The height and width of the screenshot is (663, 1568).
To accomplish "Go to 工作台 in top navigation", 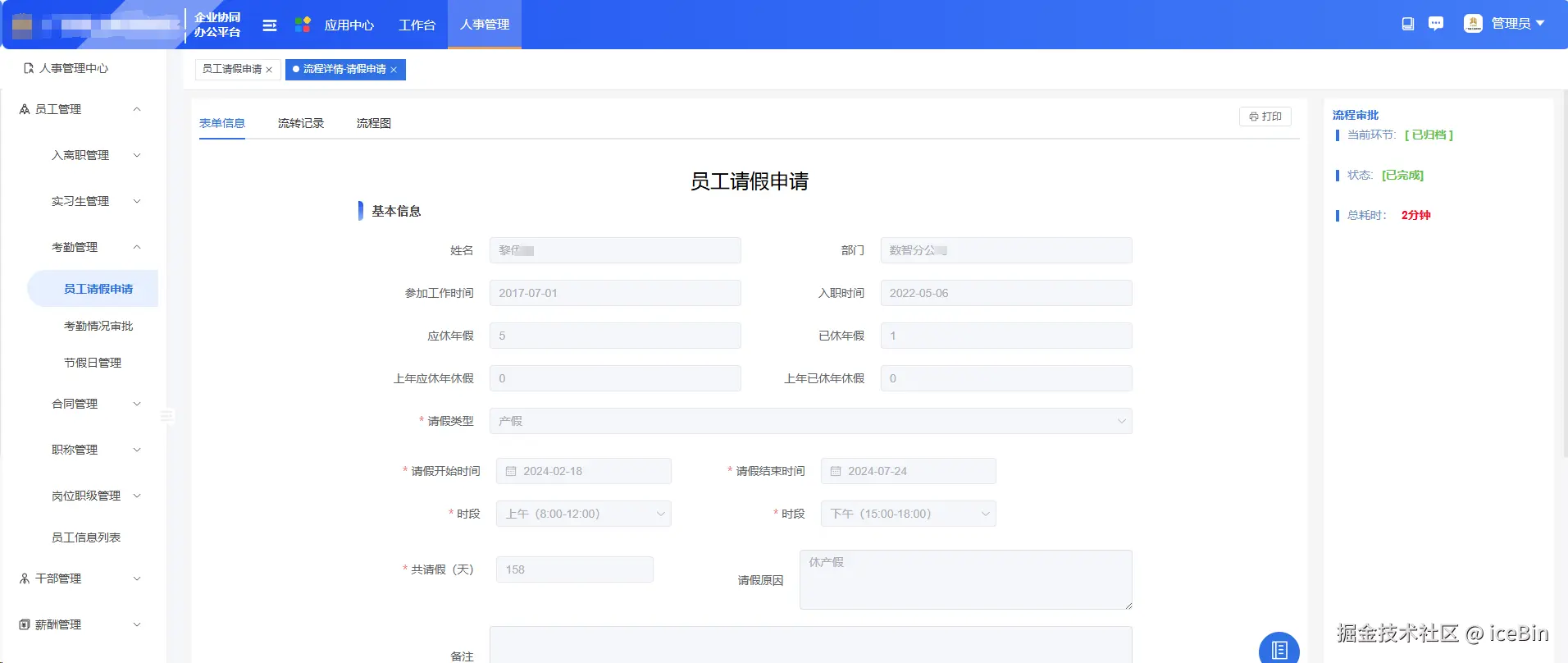I will click(x=417, y=25).
